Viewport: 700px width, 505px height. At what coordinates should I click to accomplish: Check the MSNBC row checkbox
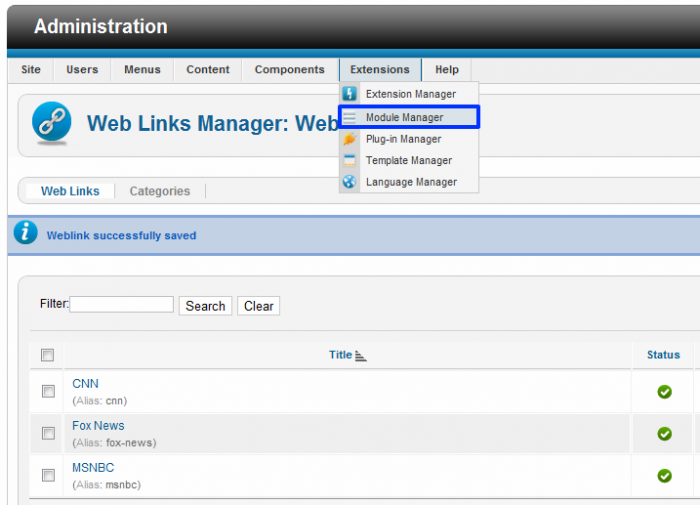click(48, 475)
